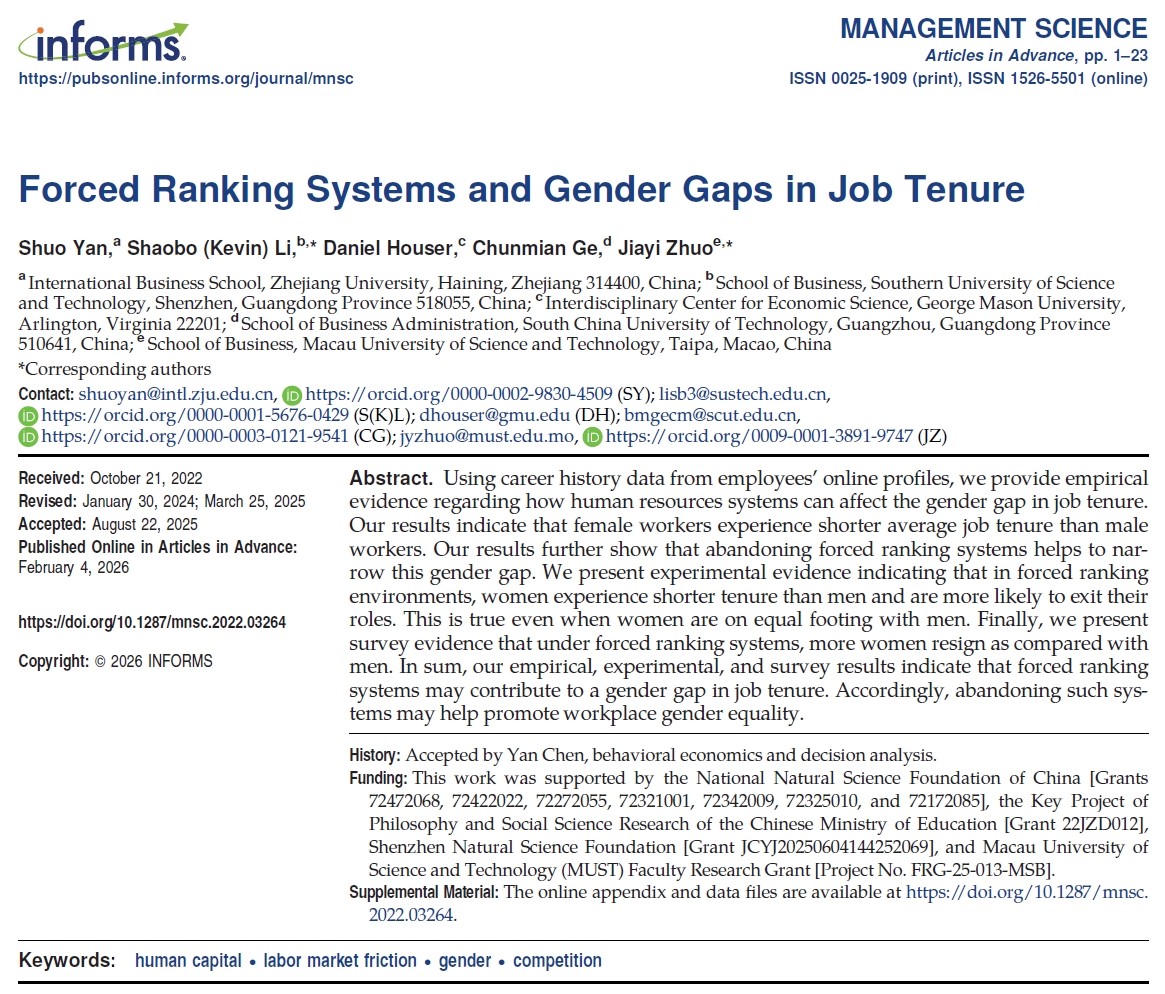The image size is (1165, 994).
Task: Open ORCID link ending in 0121-9541
Action: (x=195, y=437)
